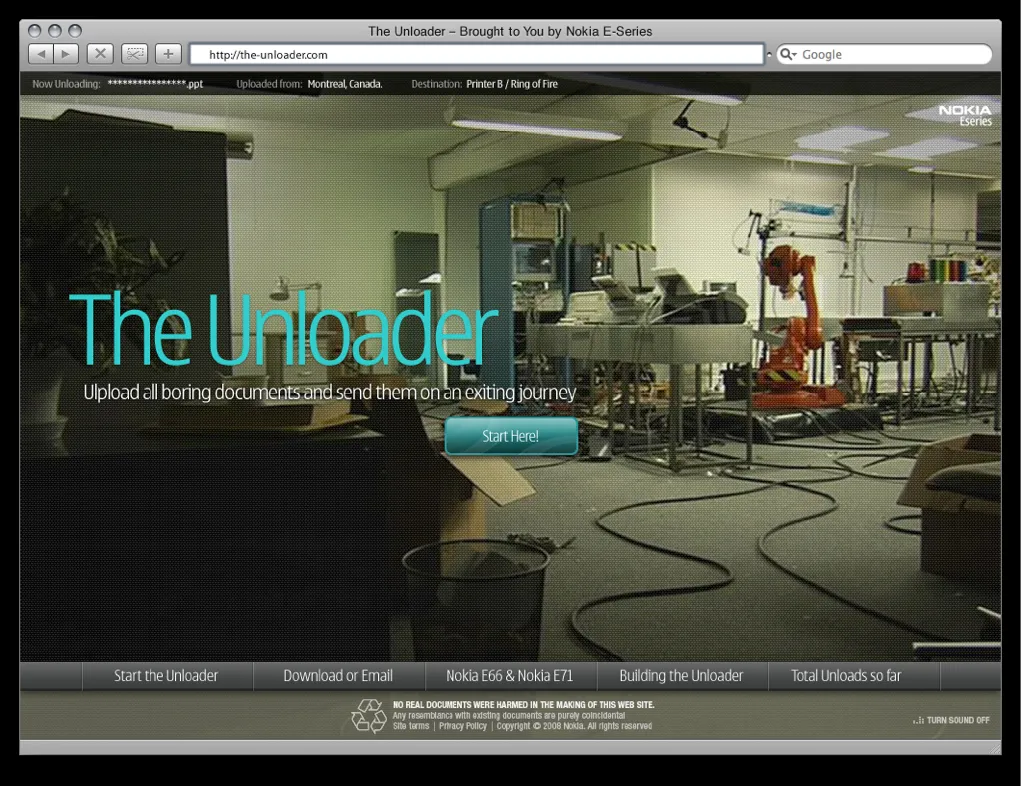Click the browser back arrow button
The image size is (1021, 787).
(x=41, y=54)
